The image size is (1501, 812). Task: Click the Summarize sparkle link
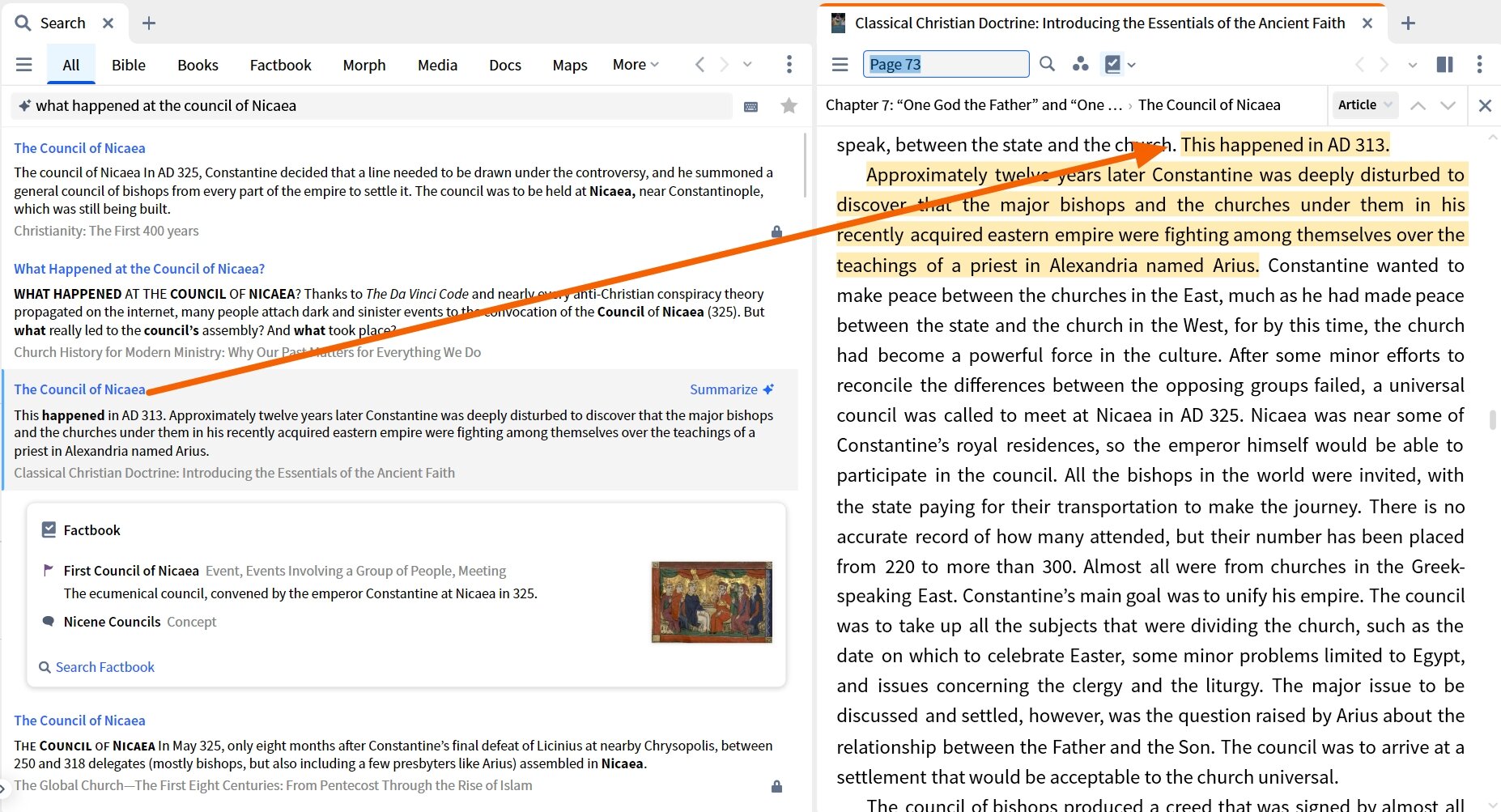click(x=732, y=389)
